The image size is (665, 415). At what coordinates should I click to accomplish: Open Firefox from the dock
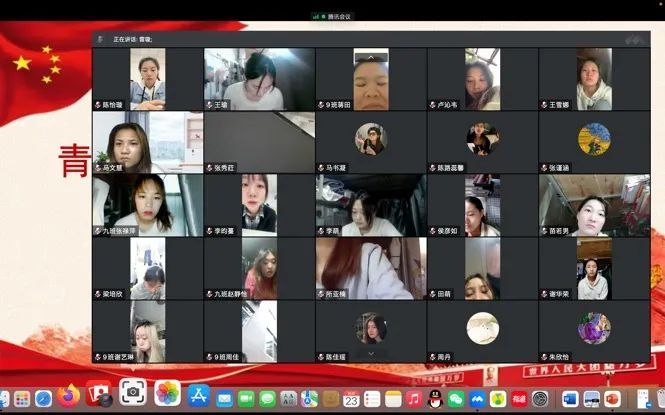click(x=69, y=396)
